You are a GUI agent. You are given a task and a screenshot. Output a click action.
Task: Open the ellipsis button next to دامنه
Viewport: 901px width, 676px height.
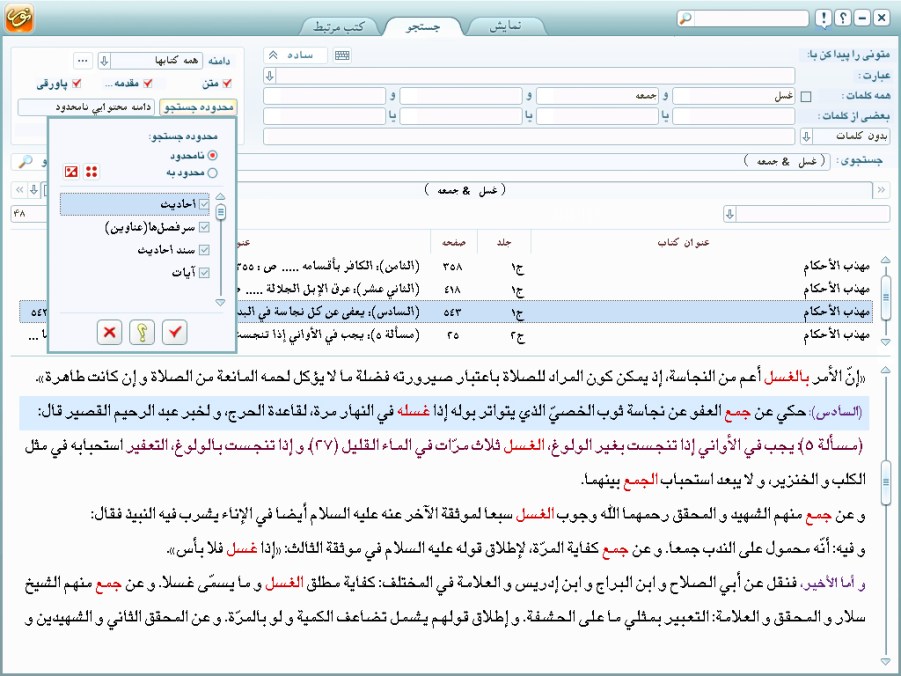point(83,60)
